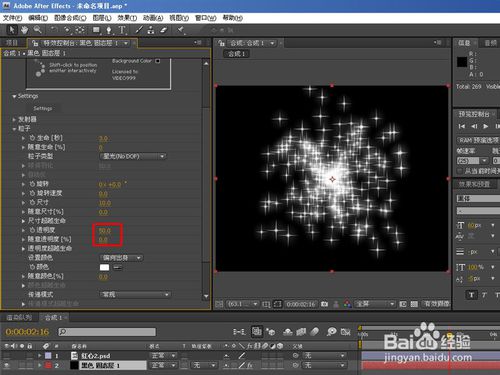Viewport: 500px width, 375px height.
Task: Open the 传递模式 transfer mode dropdown
Action: pos(135,294)
